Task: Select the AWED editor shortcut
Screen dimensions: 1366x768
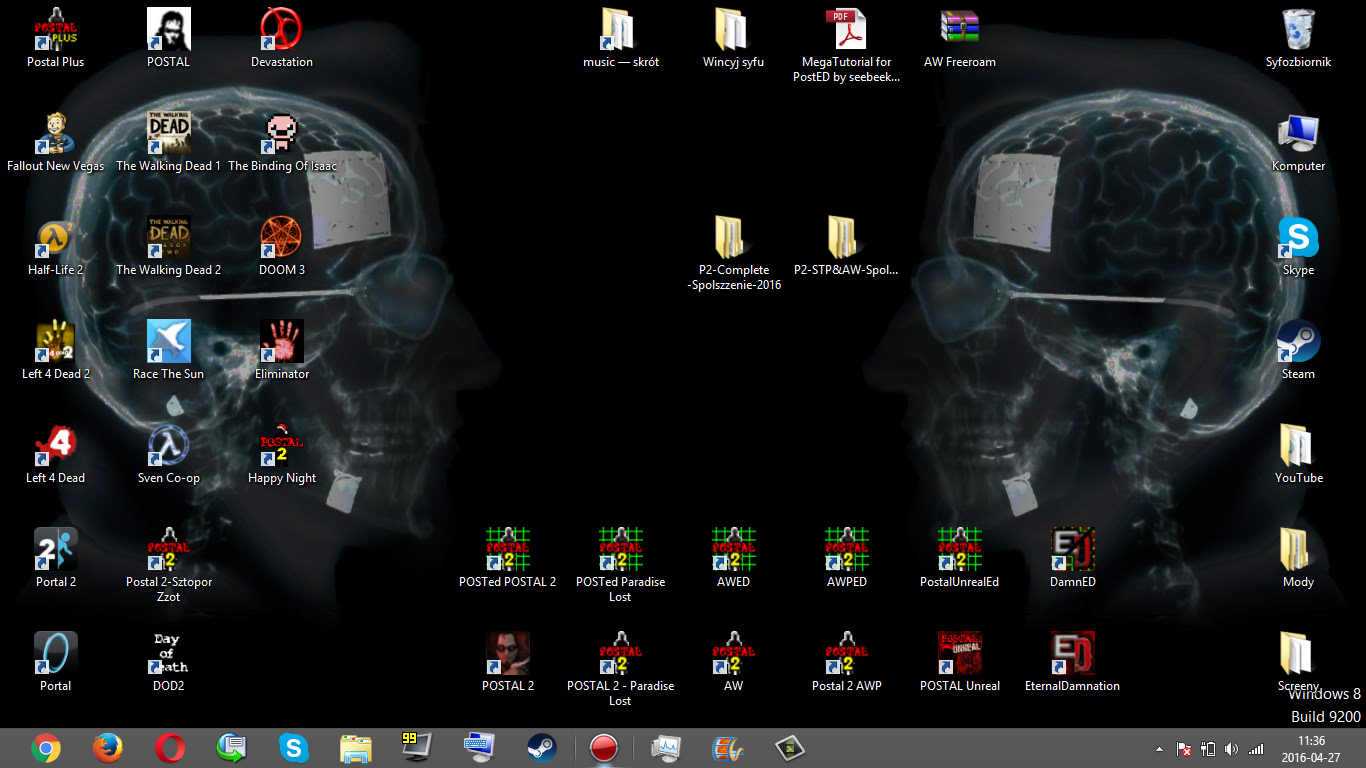Action: [734, 558]
